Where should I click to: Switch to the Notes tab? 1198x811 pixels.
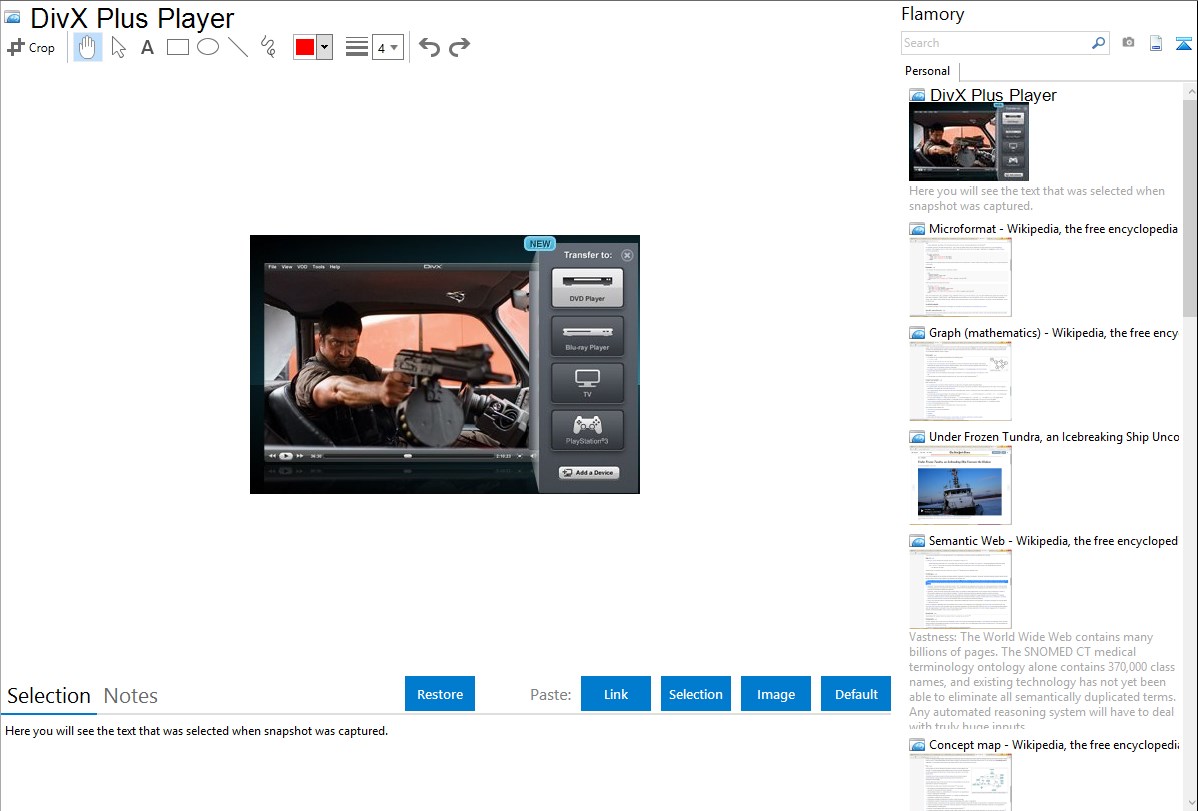(131, 696)
